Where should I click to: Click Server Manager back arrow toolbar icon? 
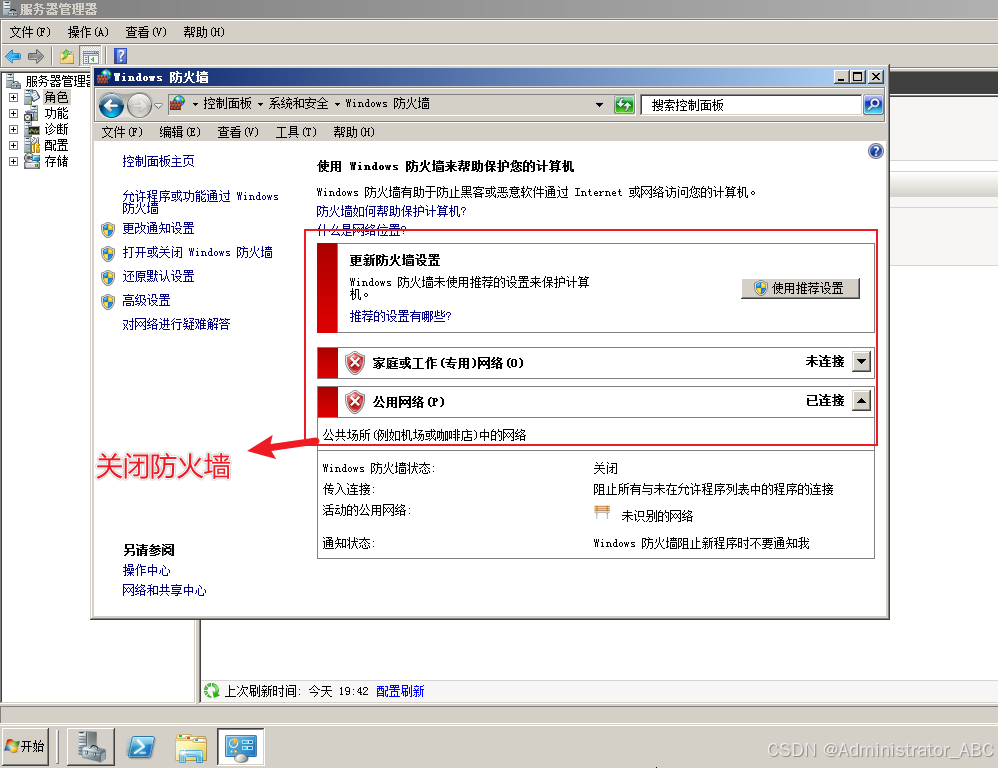pos(13,57)
